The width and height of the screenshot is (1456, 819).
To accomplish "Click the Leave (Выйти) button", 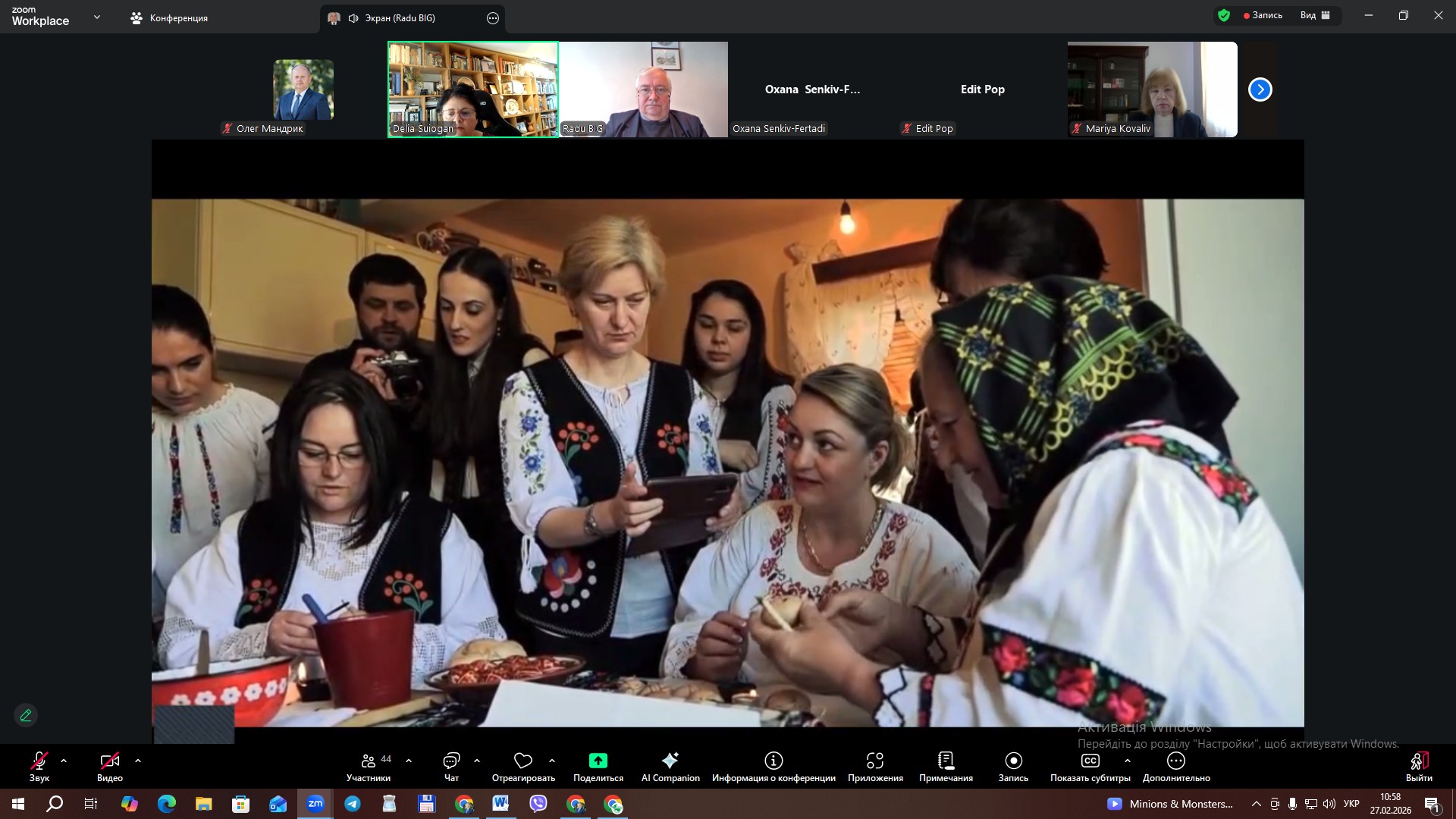I will pyautogui.click(x=1419, y=766).
